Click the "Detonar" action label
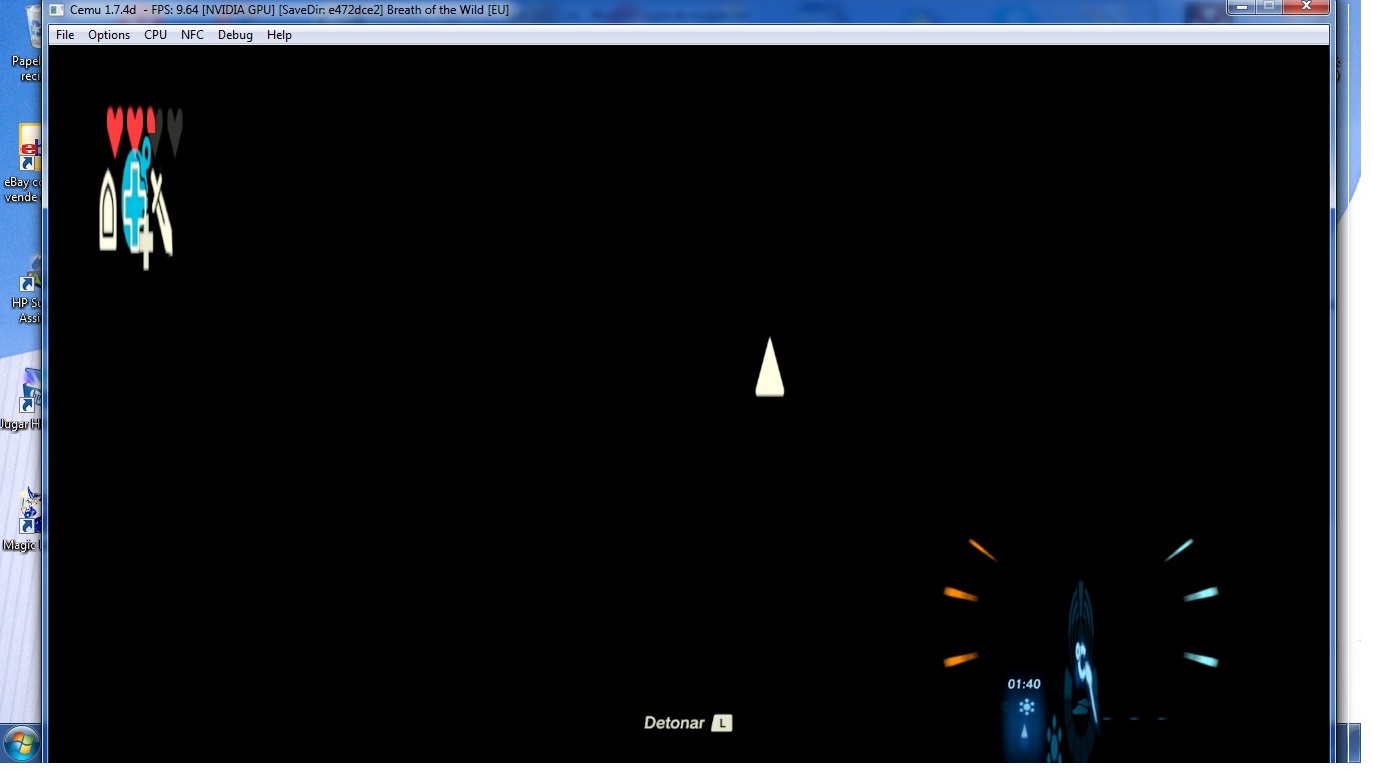This screenshot has height=781, width=1373. coord(674,723)
